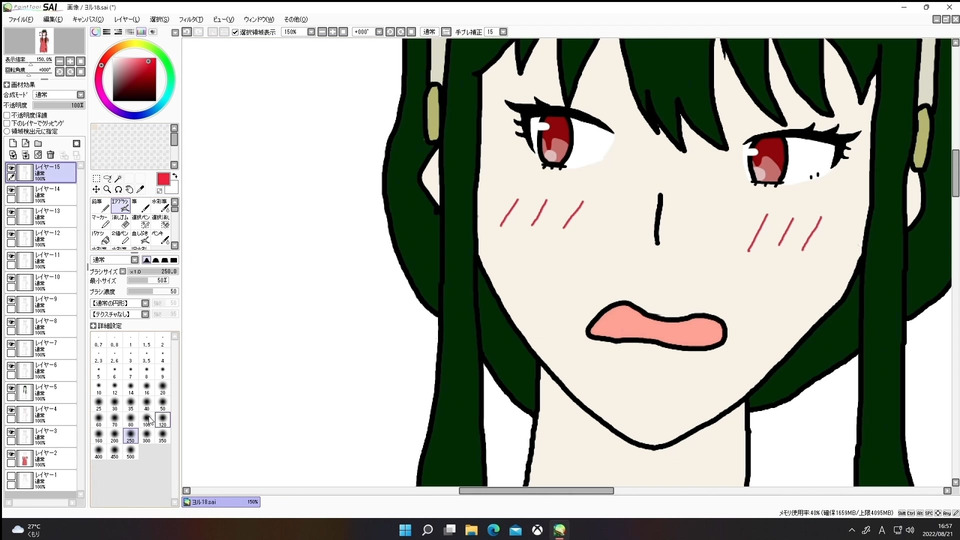Choose the eraser (消しゴム) tool
The height and width of the screenshot is (540, 960).
pos(120,222)
